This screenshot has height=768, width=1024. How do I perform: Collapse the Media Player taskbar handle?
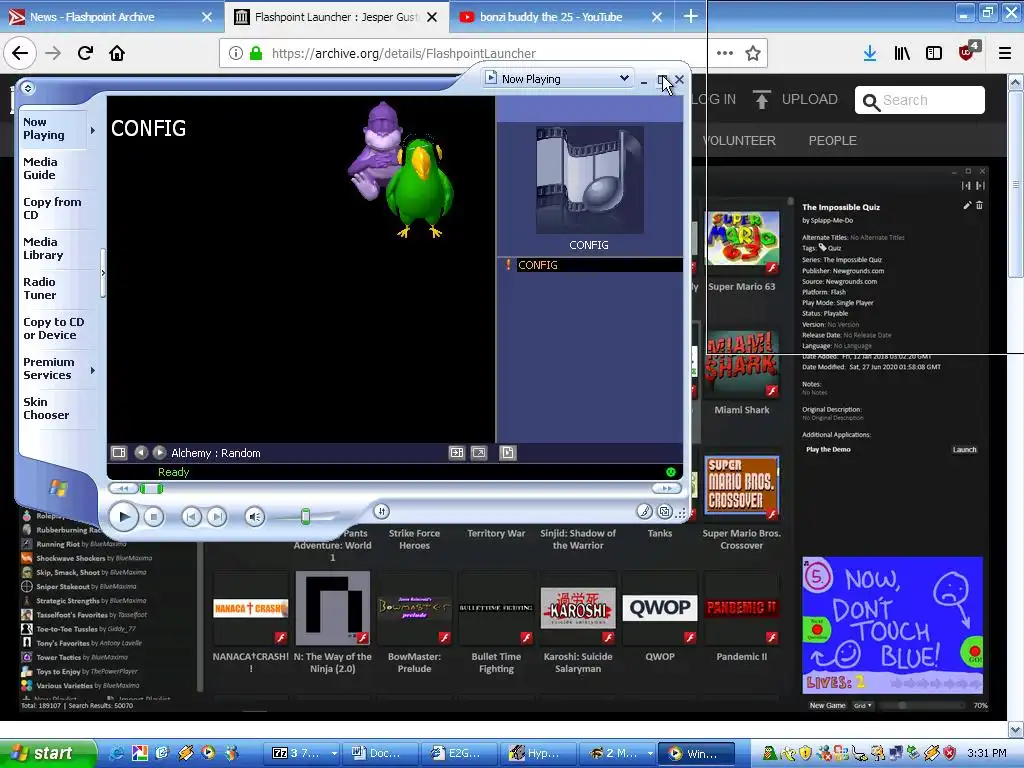pyautogui.click(x=103, y=273)
